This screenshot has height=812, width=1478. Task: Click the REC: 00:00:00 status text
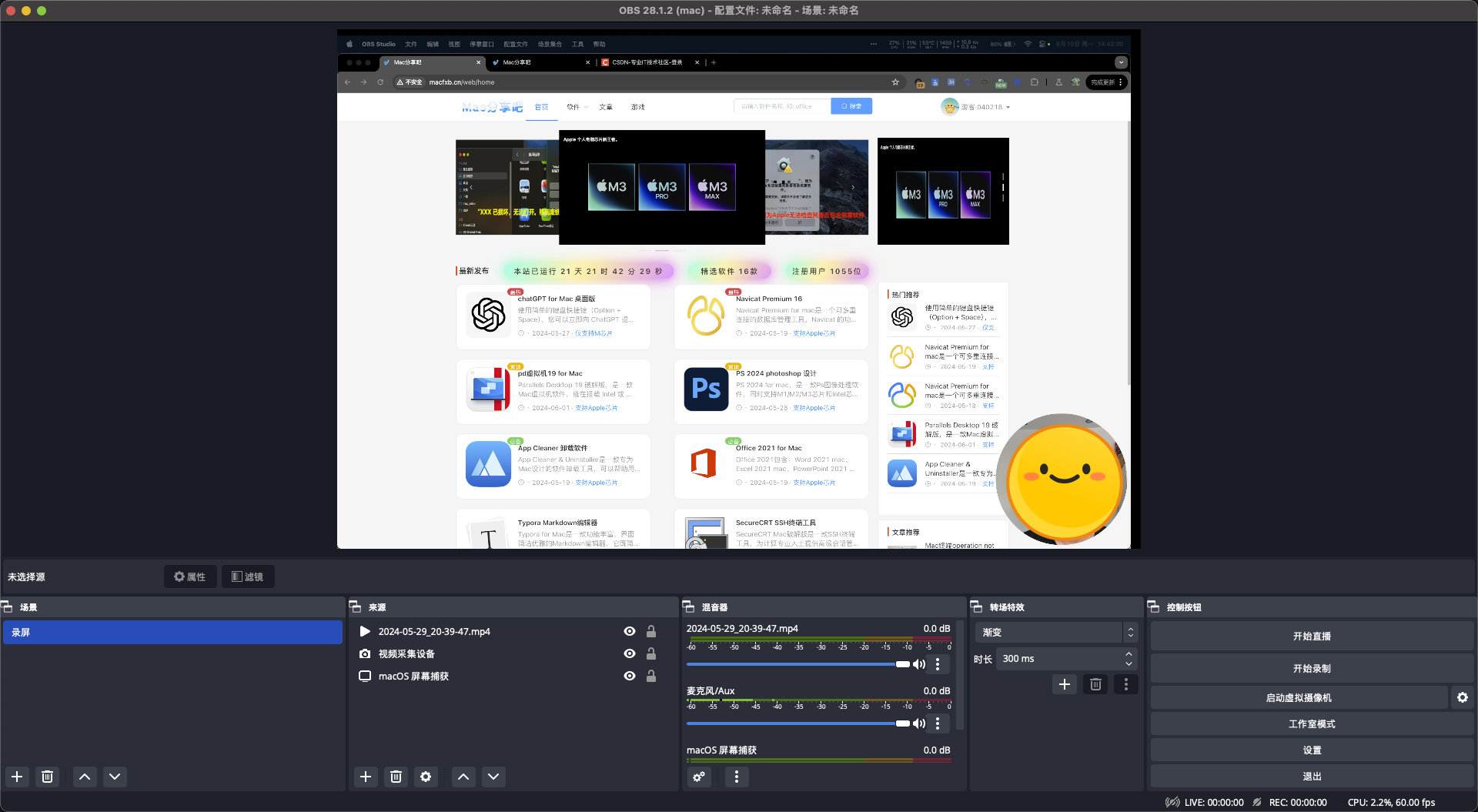(1298, 802)
